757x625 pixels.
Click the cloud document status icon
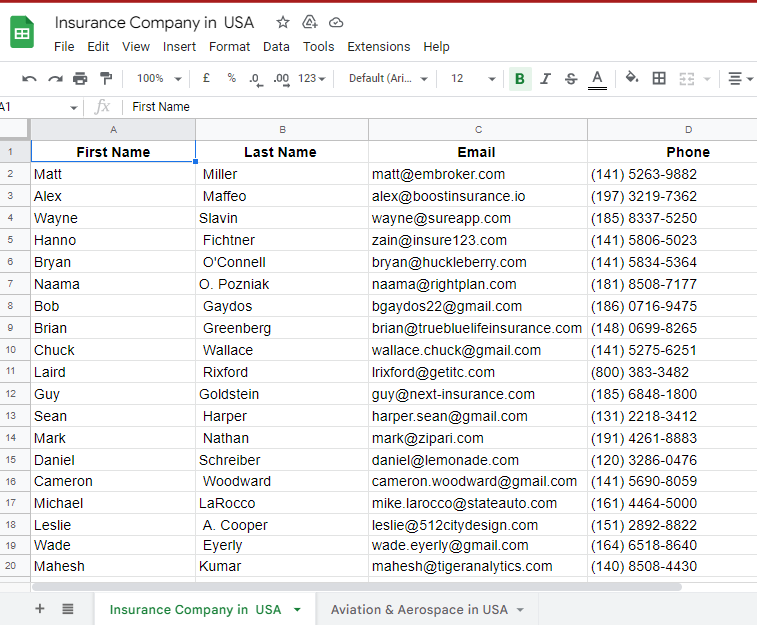tap(336, 23)
